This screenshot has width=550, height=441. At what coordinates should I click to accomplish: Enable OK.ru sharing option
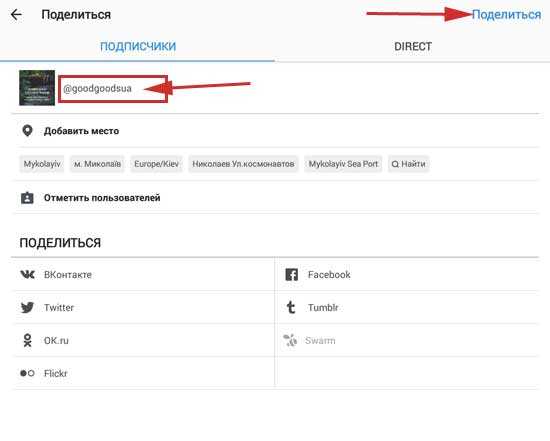pos(144,340)
